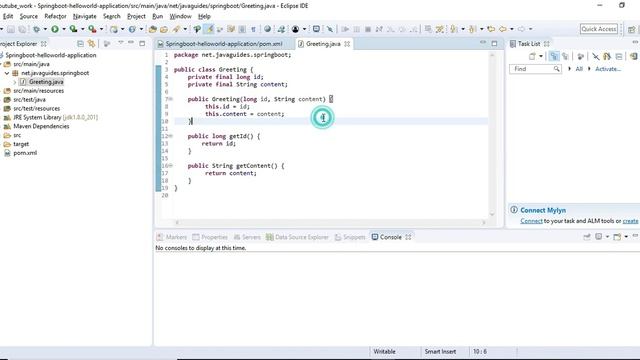Open the Help menu
This screenshot has width=640, height=360.
tap(204, 16)
